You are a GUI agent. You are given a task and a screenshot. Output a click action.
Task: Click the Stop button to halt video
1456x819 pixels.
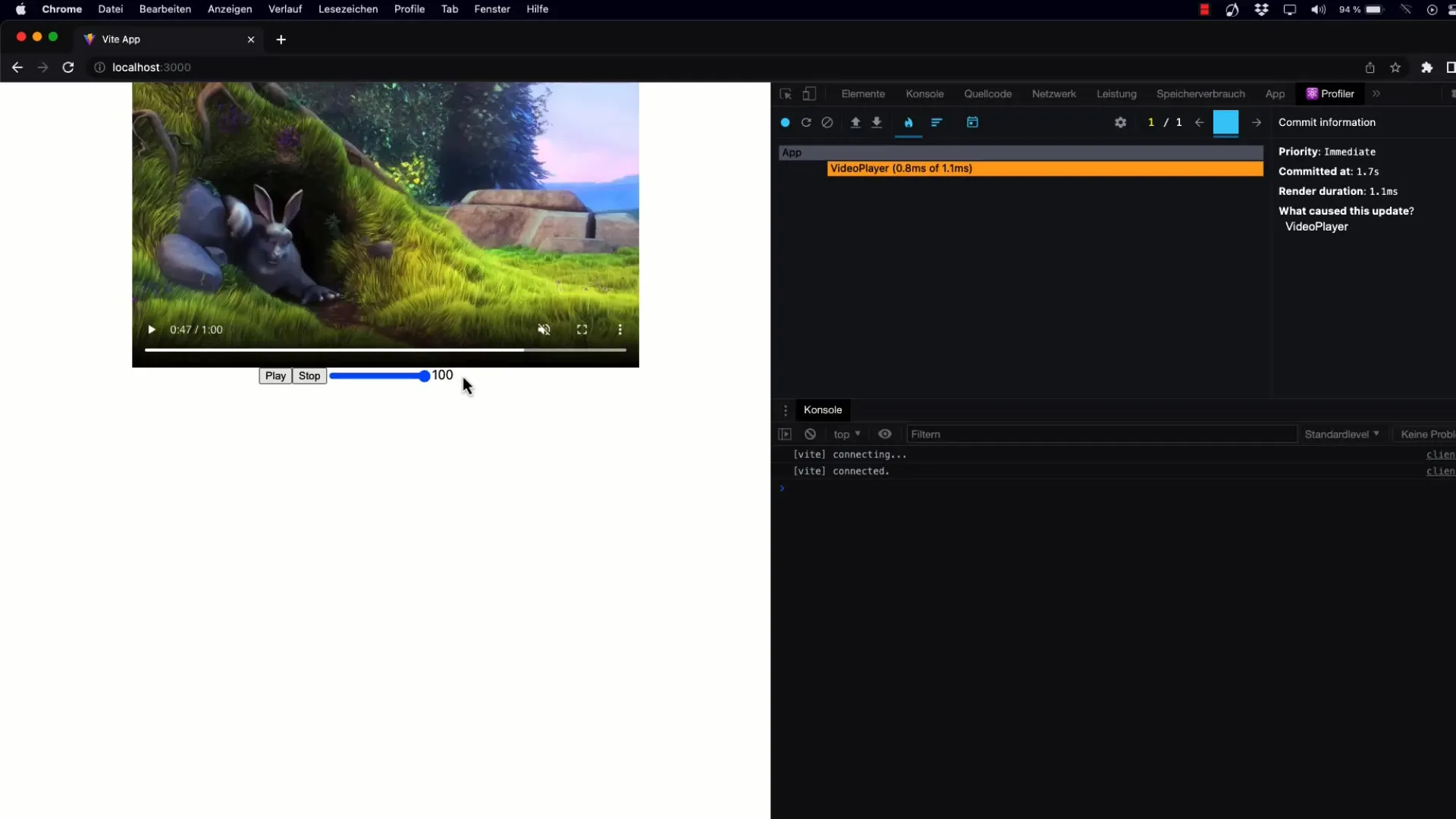(309, 374)
